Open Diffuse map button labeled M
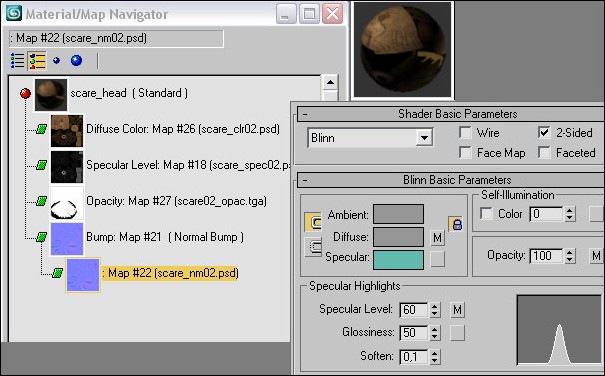The height and width of the screenshot is (376, 605). point(437,238)
